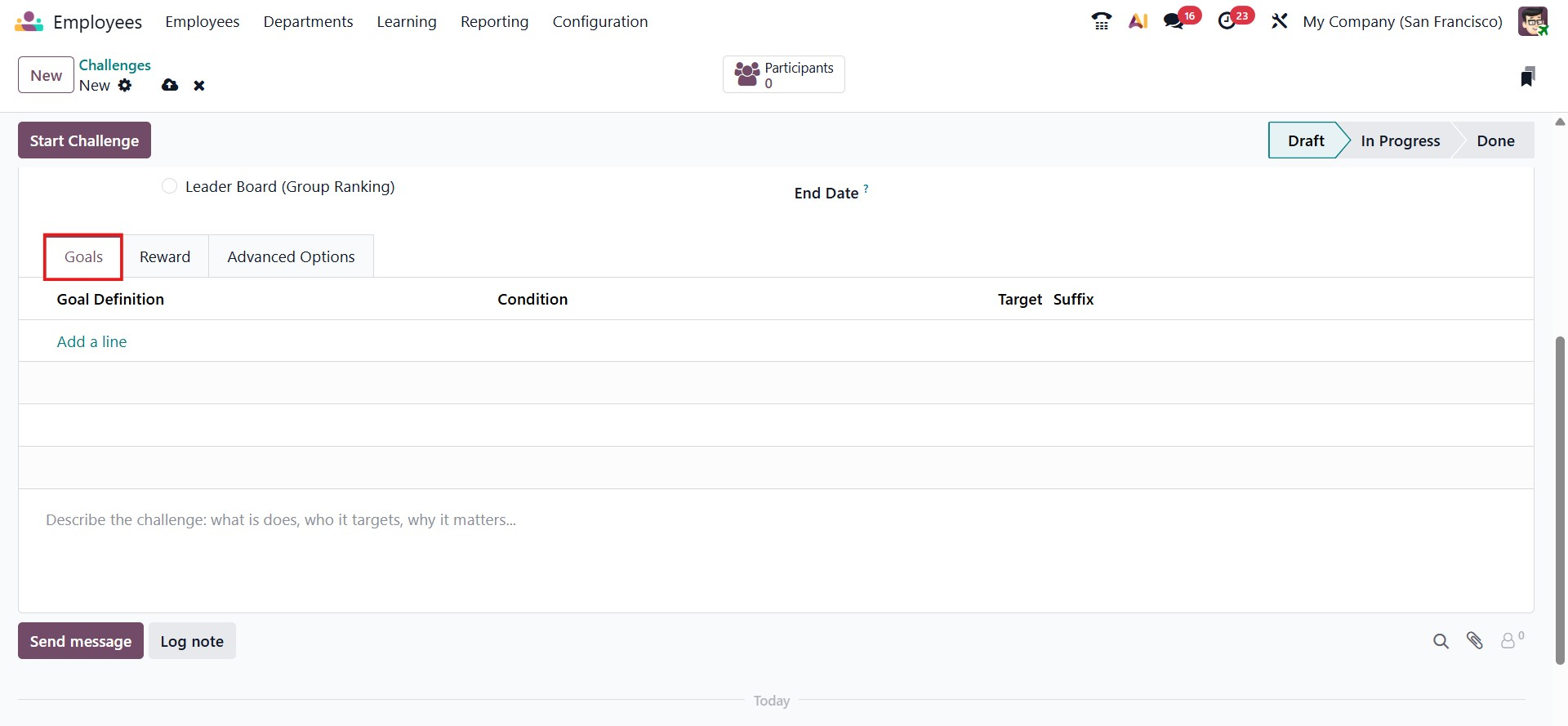This screenshot has width=1568, height=726.
Task: Click the Log note button
Action: point(192,641)
